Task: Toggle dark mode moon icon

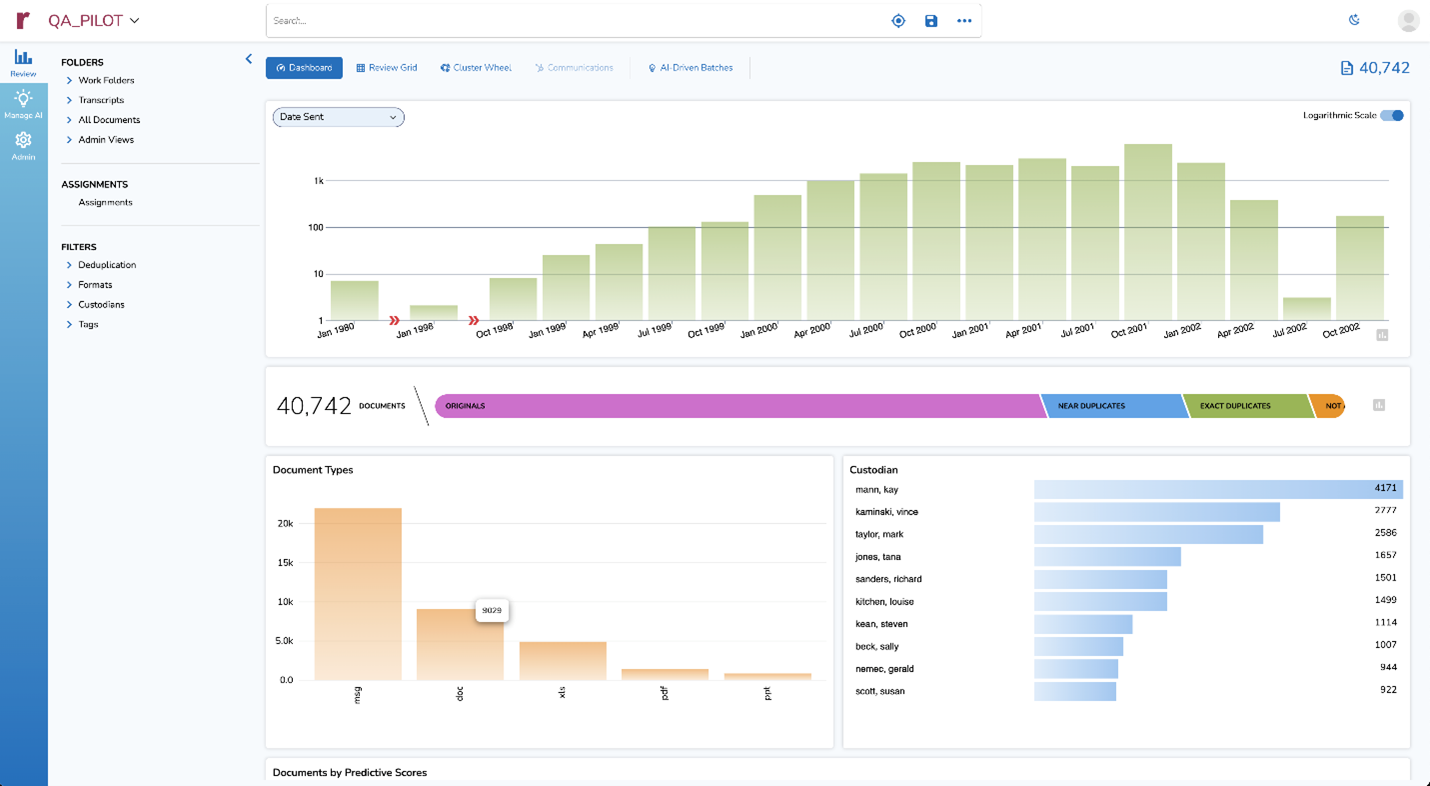Action: [x=1354, y=20]
